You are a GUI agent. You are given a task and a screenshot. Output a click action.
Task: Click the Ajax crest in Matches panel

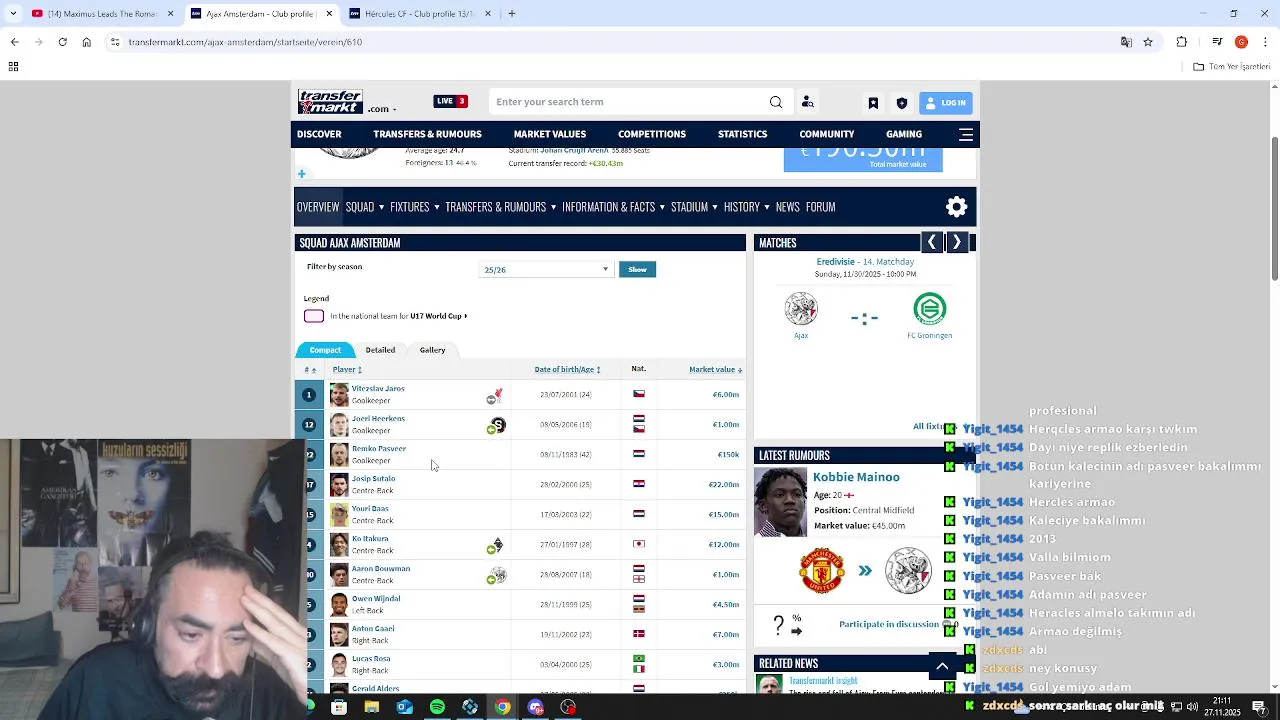point(801,309)
